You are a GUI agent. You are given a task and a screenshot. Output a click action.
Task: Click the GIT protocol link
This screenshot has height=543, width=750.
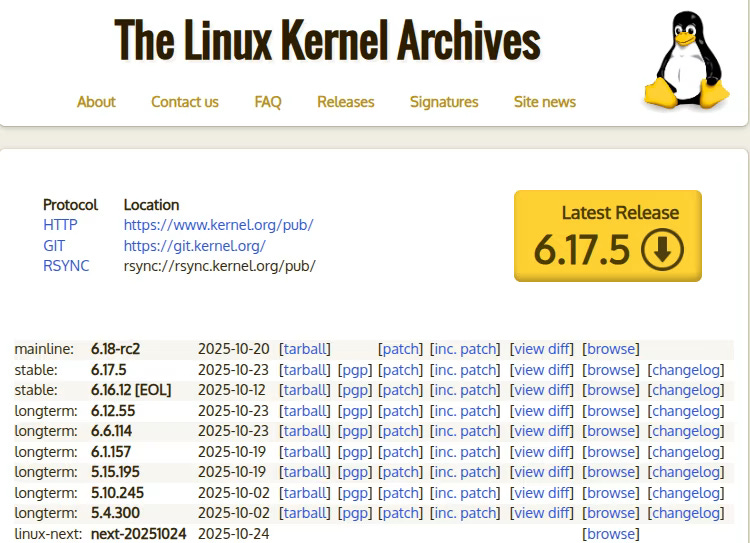click(x=54, y=246)
